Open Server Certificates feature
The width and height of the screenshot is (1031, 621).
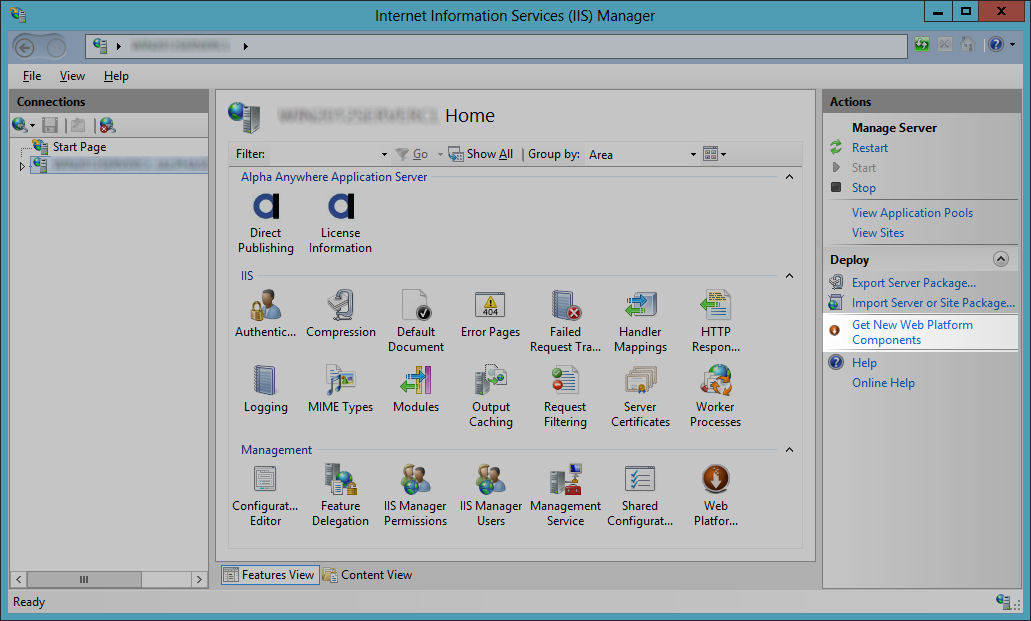tap(640, 397)
